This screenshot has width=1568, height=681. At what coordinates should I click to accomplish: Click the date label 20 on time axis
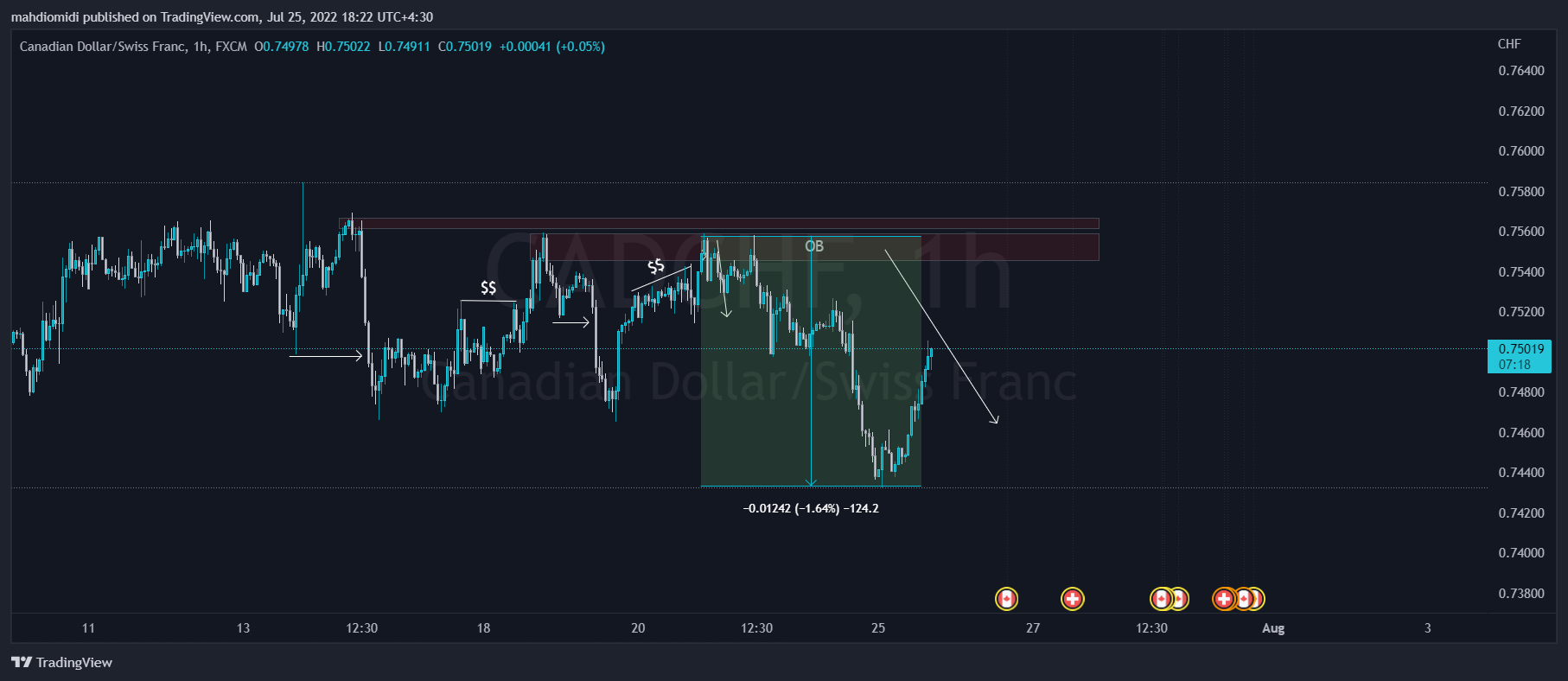[x=638, y=628]
